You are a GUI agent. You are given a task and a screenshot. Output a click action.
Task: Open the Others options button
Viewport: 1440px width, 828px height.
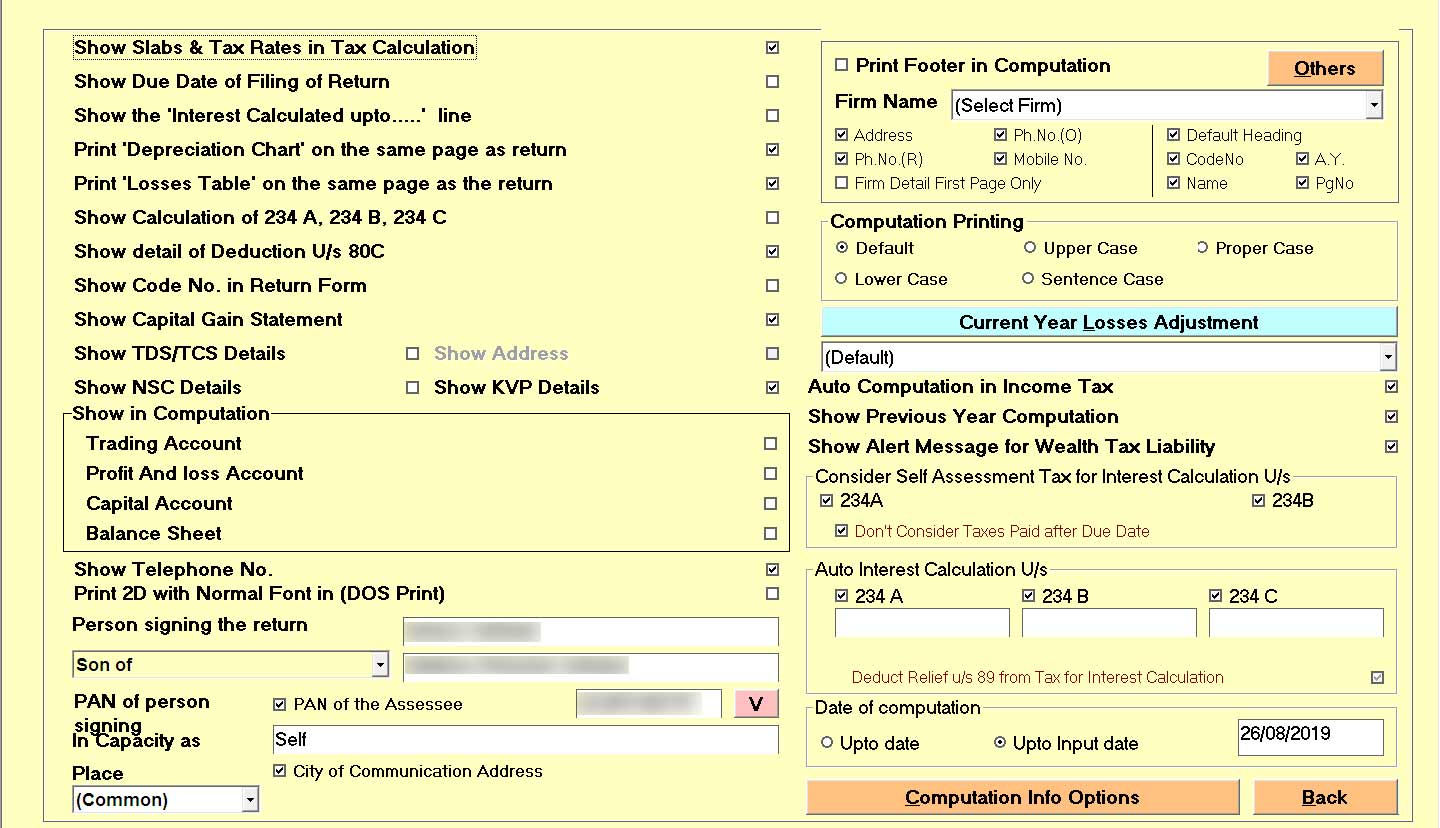point(1324,69)
